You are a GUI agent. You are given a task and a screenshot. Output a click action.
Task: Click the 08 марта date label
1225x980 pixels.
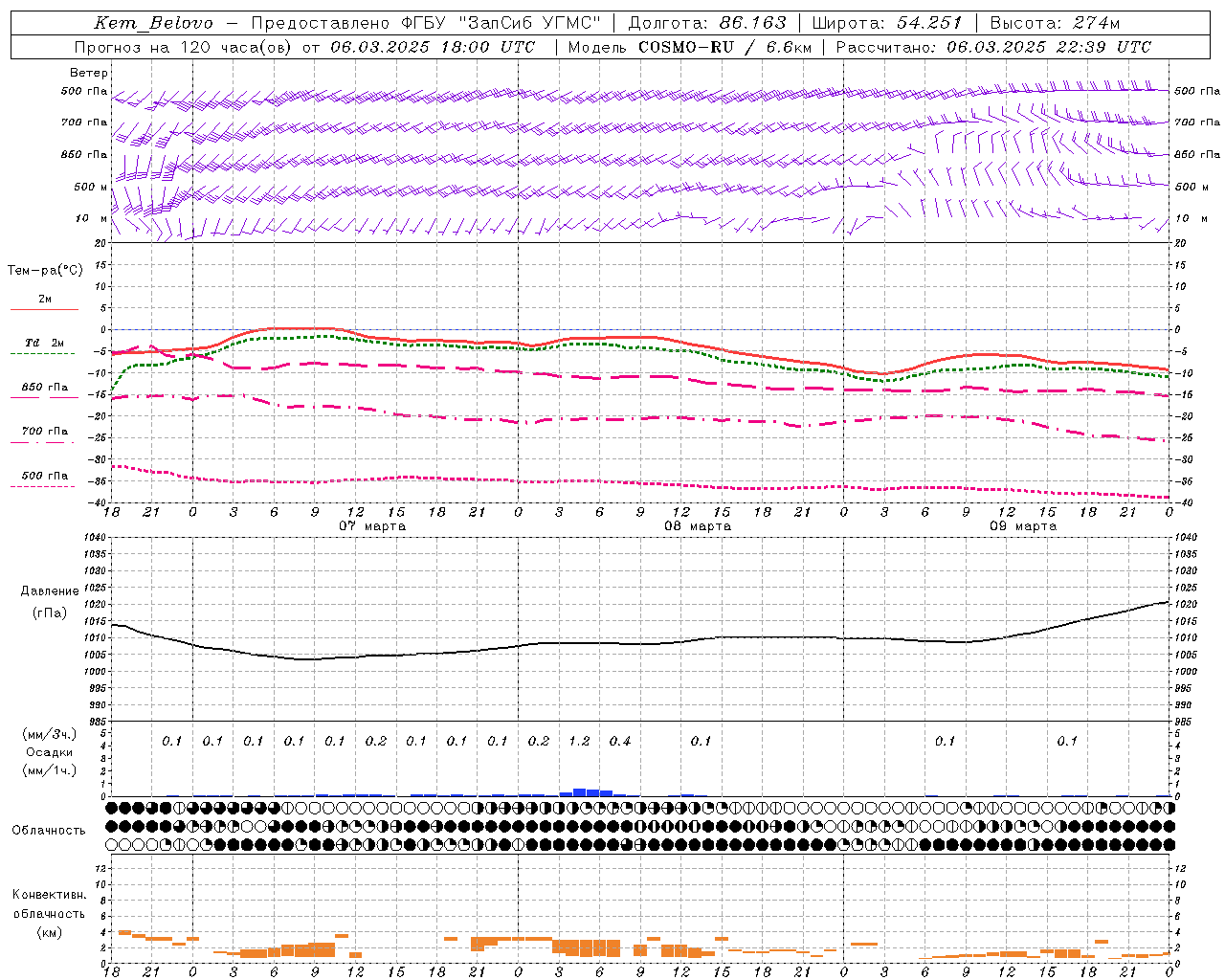pos(698,526)
